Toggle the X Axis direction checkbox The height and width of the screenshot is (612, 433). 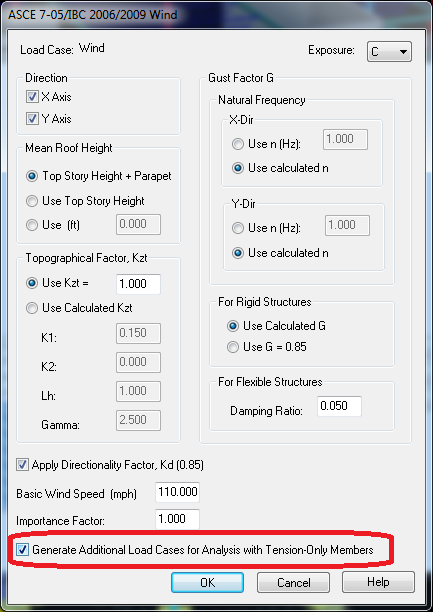(32, 97)
